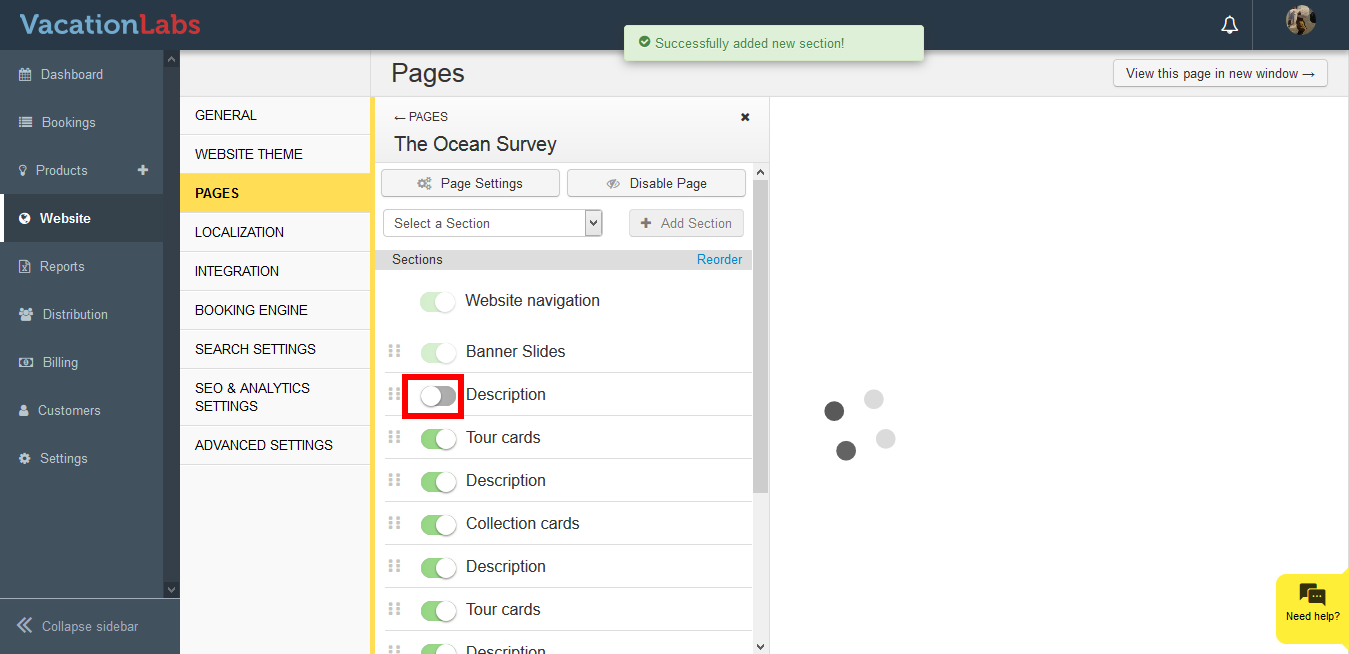Toggle off the Collection cards section
Viewport: 1349px width, 654px height.
(x=438, y=524)
